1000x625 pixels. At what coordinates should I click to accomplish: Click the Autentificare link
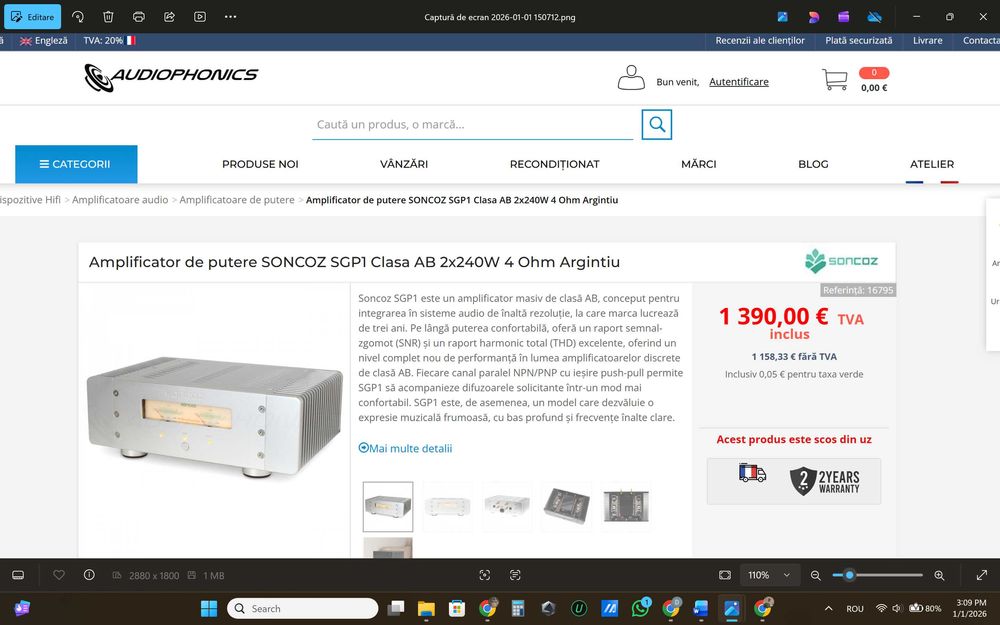[739, 82]
